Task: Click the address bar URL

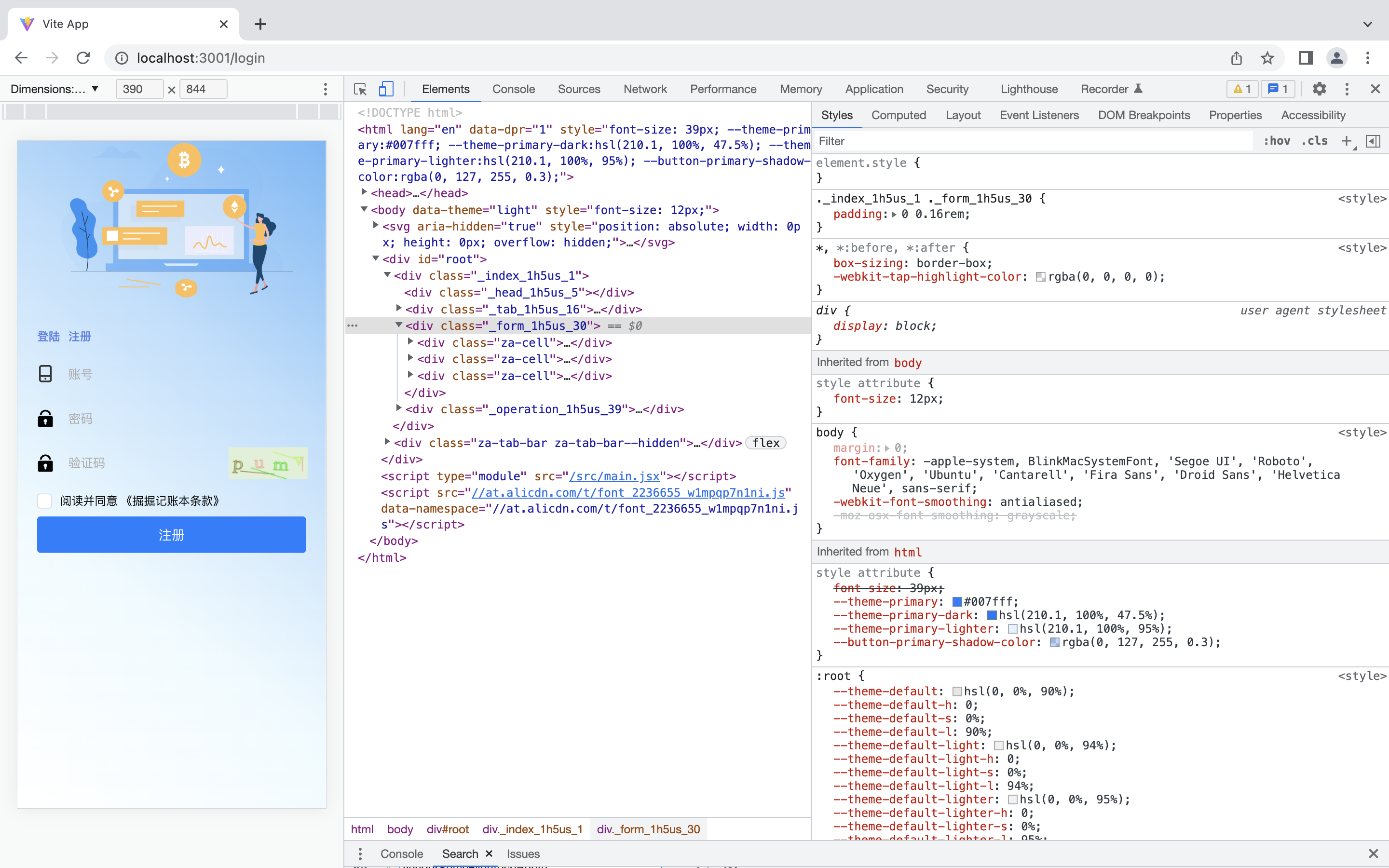Action: click(201, 58)
